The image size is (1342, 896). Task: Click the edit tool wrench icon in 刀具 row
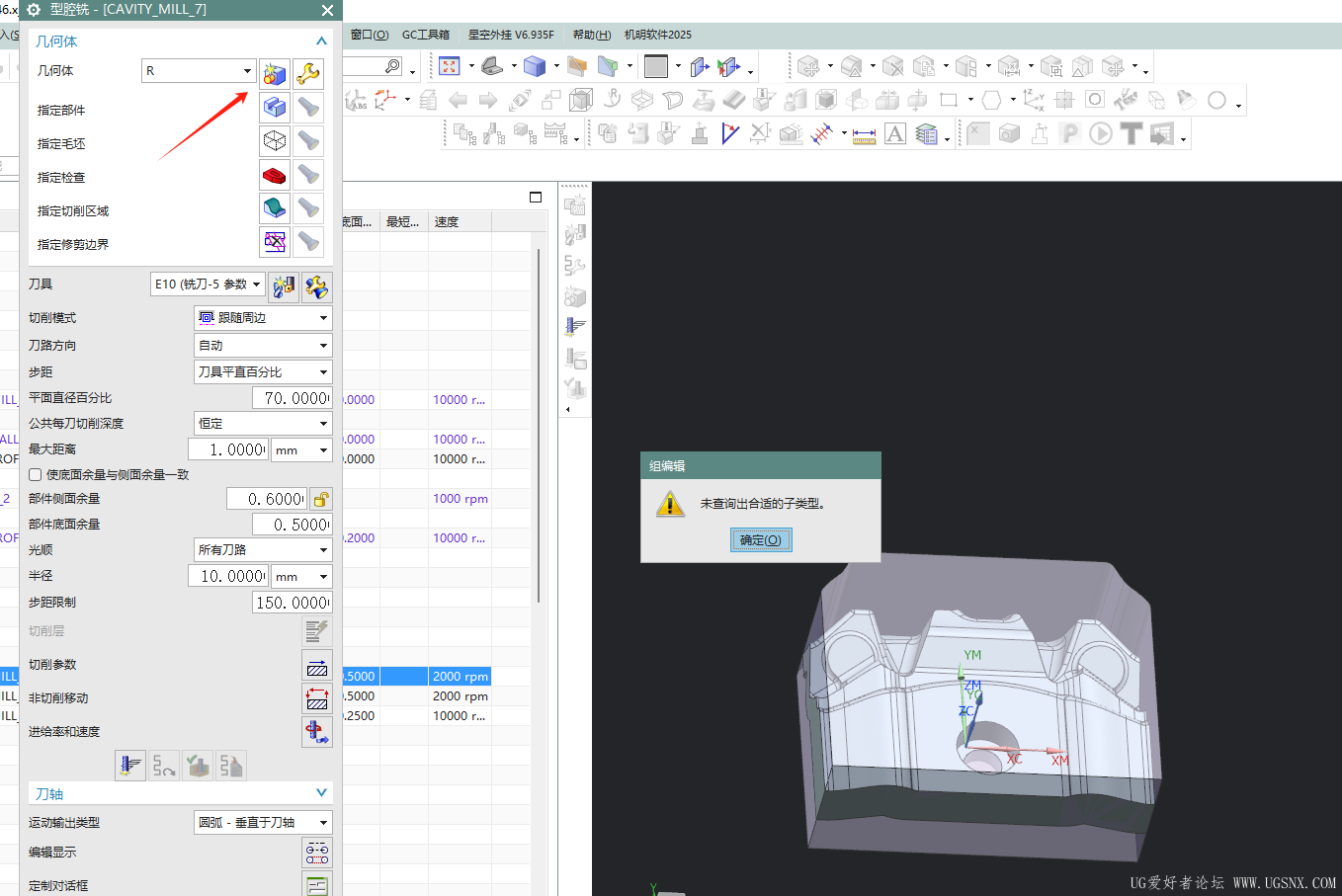pos(316,286)
